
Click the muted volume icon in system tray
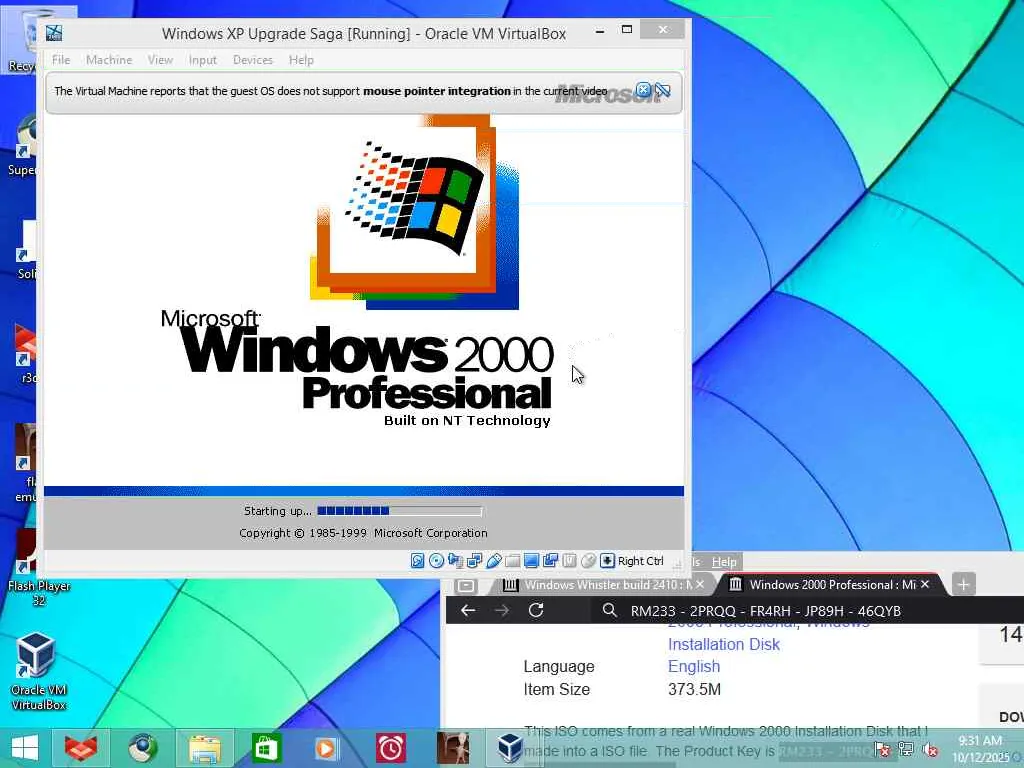click(x=931, y=750)
